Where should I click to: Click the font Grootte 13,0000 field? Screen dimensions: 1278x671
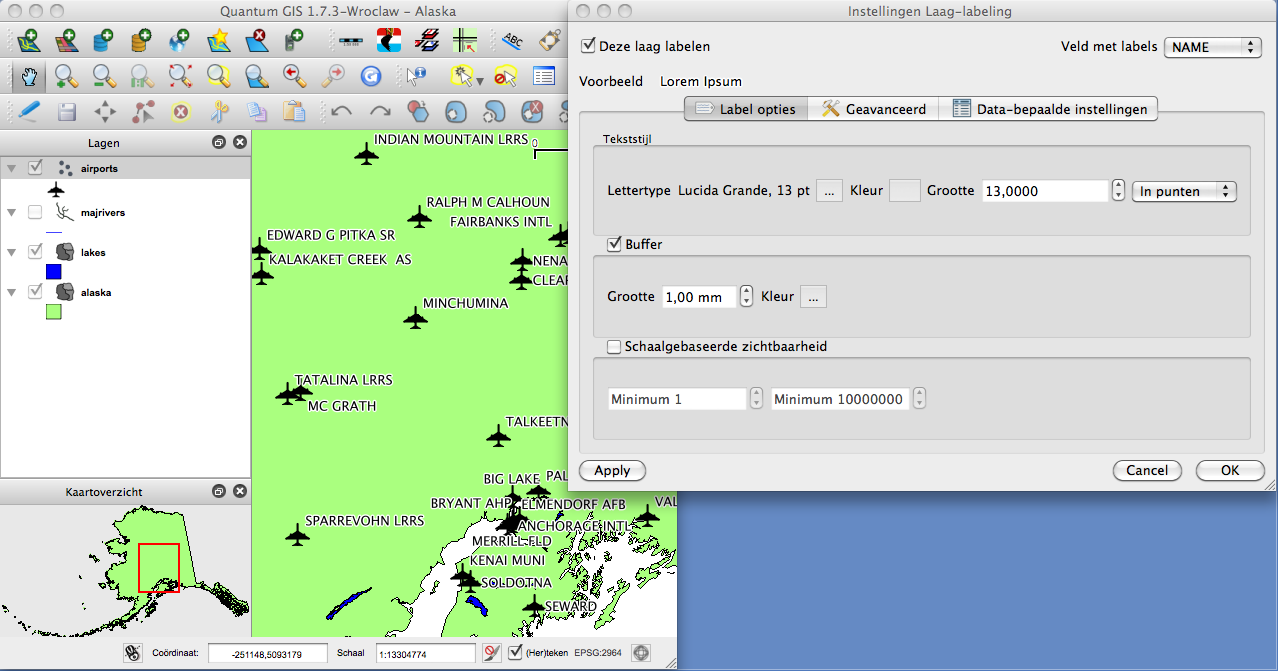1045,190
